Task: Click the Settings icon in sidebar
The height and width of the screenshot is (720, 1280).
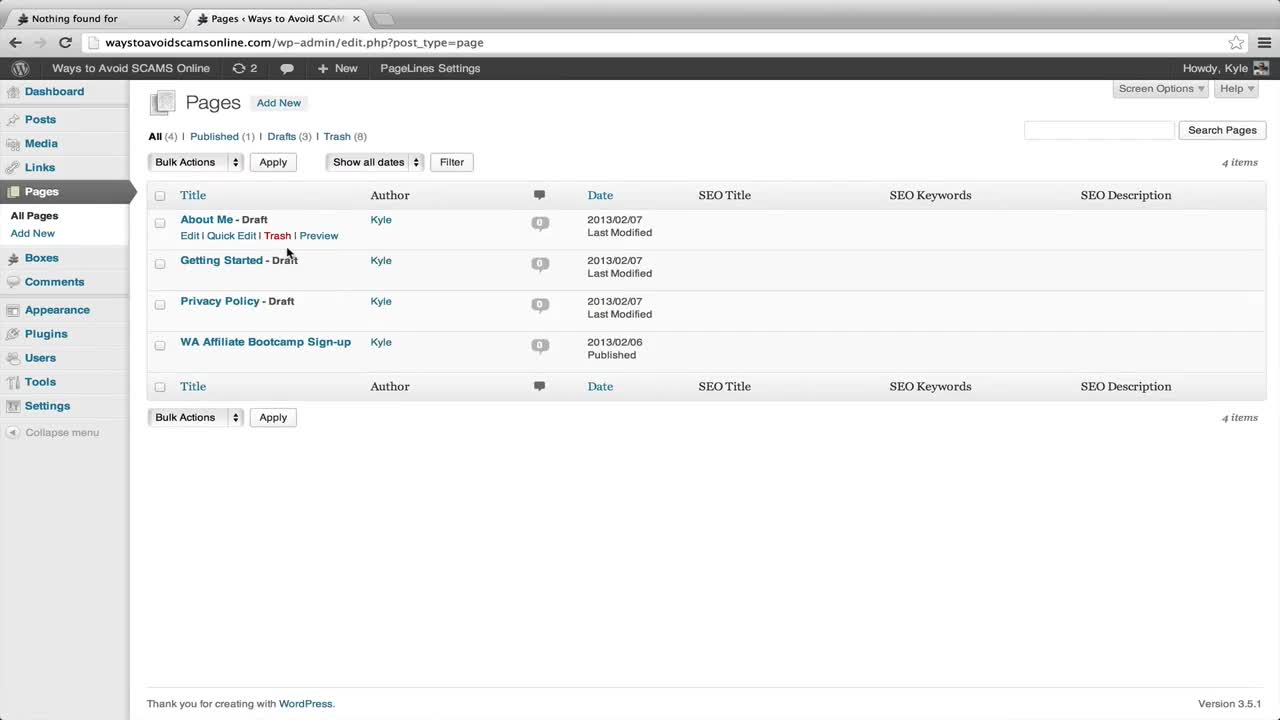Action: pyautogui.click(x=13, y=406)
